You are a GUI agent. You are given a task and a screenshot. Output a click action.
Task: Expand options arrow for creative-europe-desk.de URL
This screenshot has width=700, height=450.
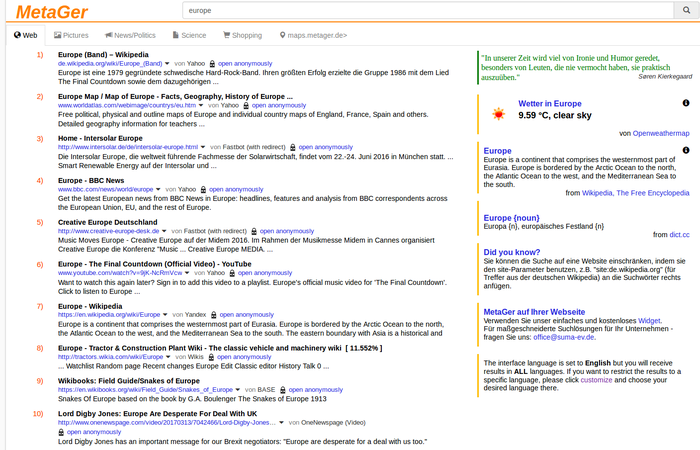[164, 231]
